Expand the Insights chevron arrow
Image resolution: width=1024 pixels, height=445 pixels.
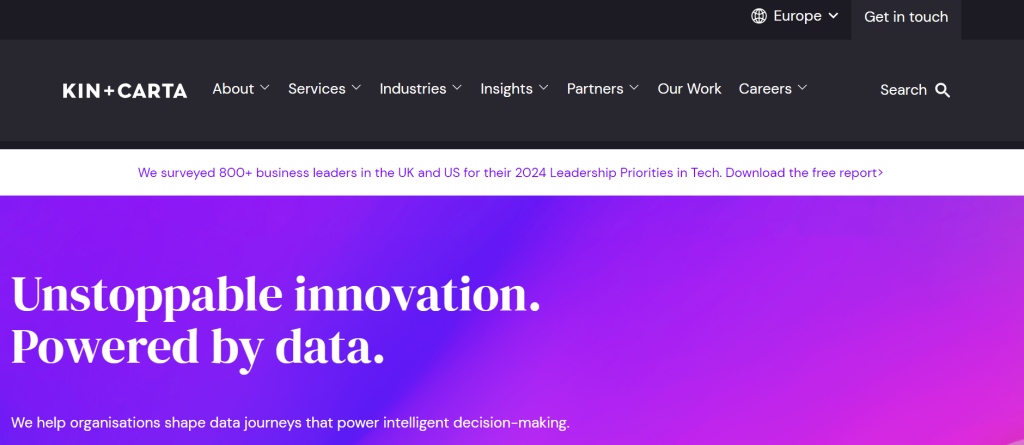click(544, 88)
